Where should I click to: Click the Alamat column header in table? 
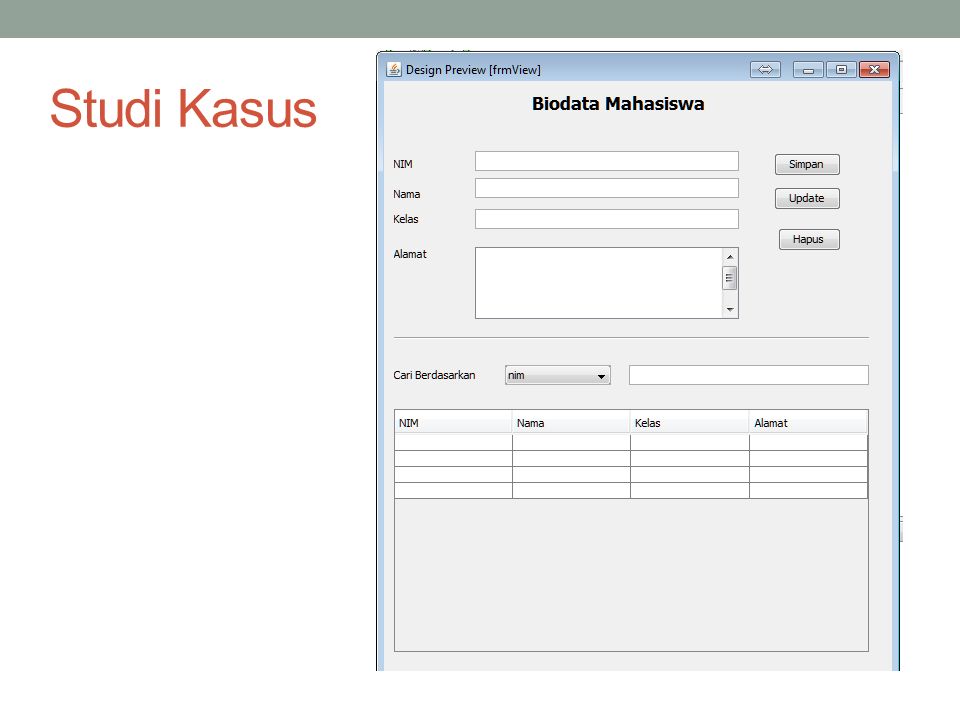point(808,423)
